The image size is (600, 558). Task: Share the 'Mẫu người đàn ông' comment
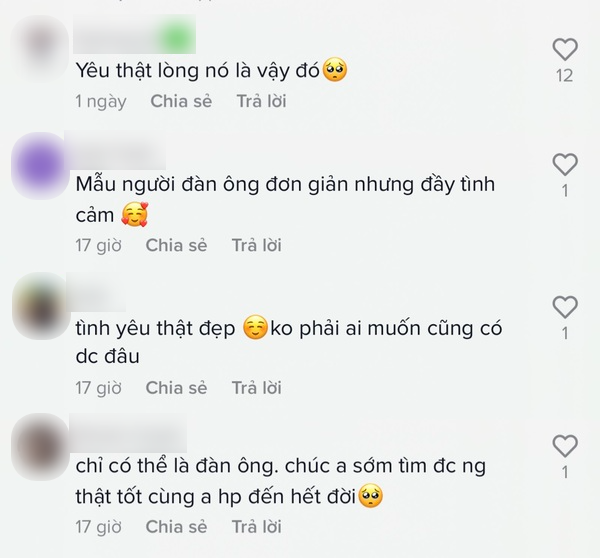(x=176, y=245)
